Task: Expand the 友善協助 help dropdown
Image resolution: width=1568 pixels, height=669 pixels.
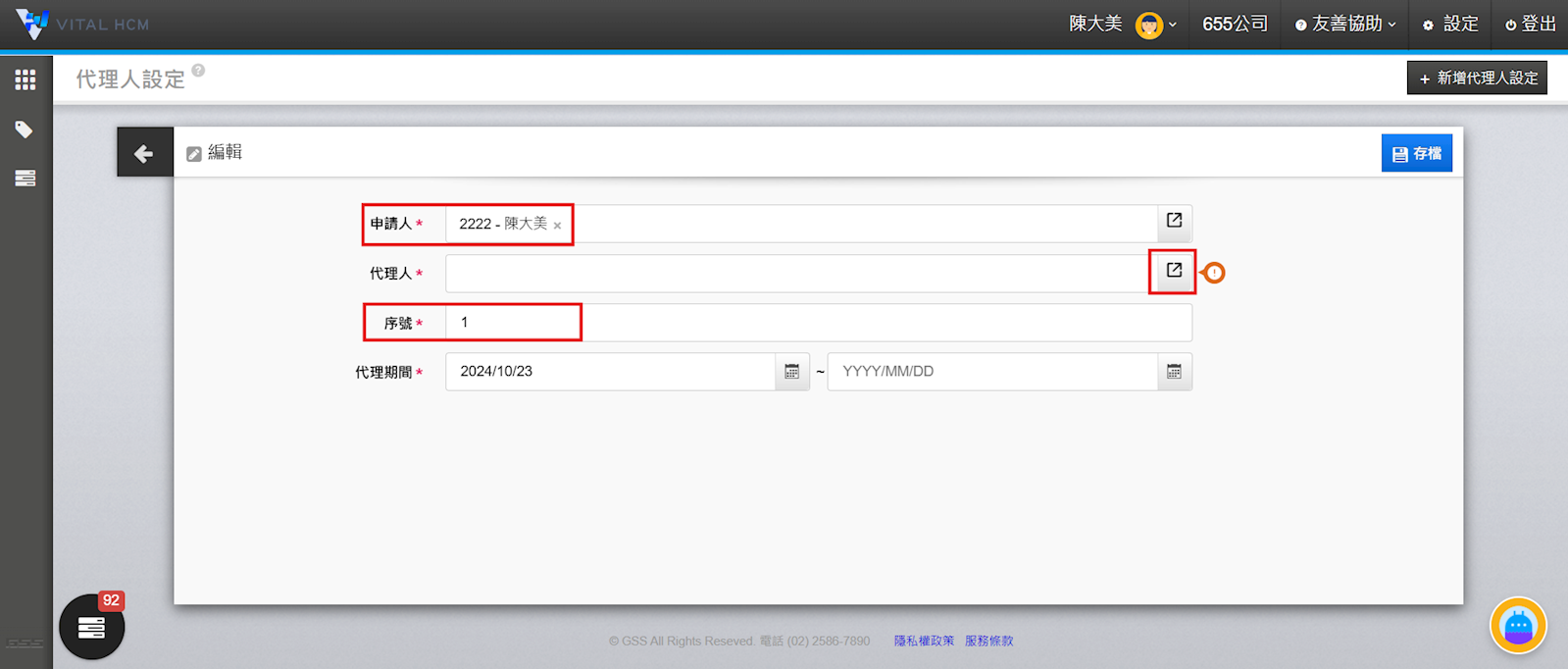Action: (x=1345, y=25)
